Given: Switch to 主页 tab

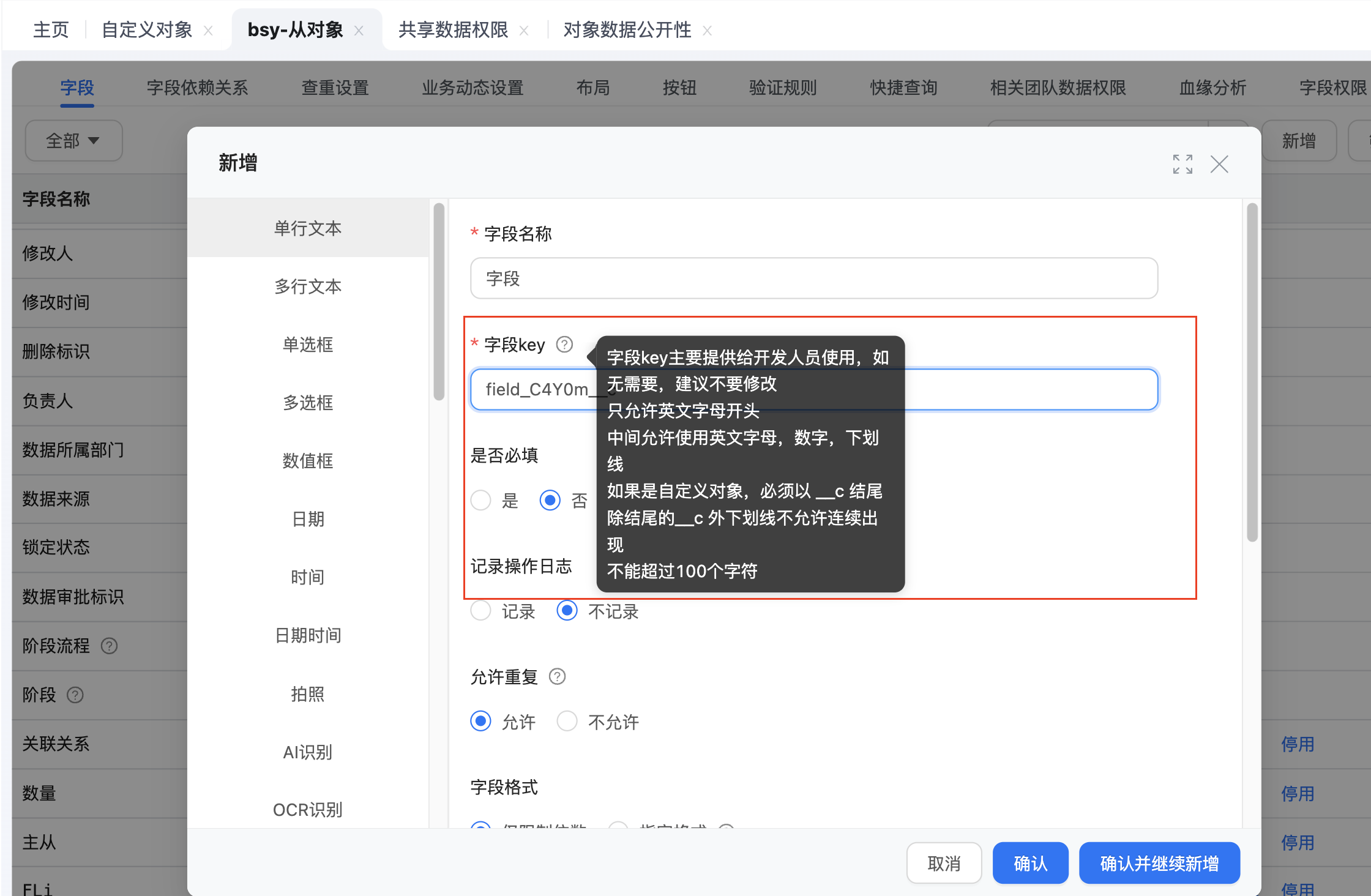Looking at the screenshot, I should 51,30.
